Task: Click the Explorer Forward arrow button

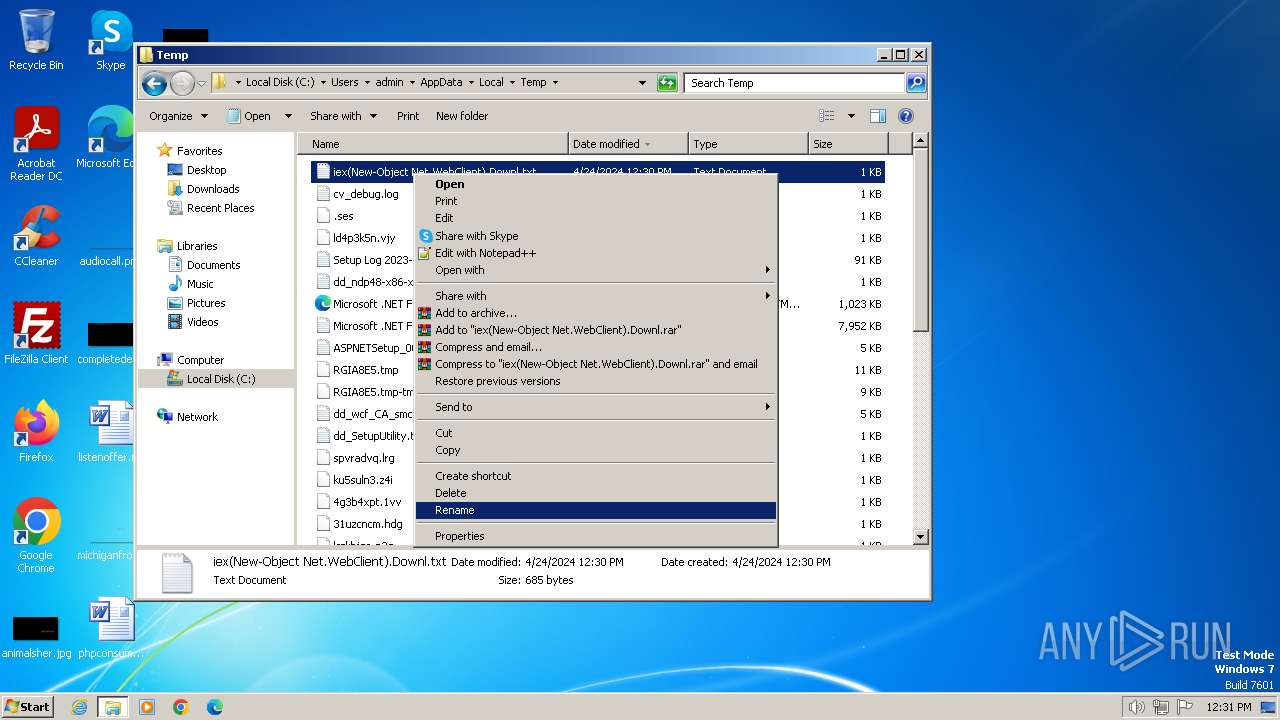Action: pyautogui.click(x=182, y=83)
